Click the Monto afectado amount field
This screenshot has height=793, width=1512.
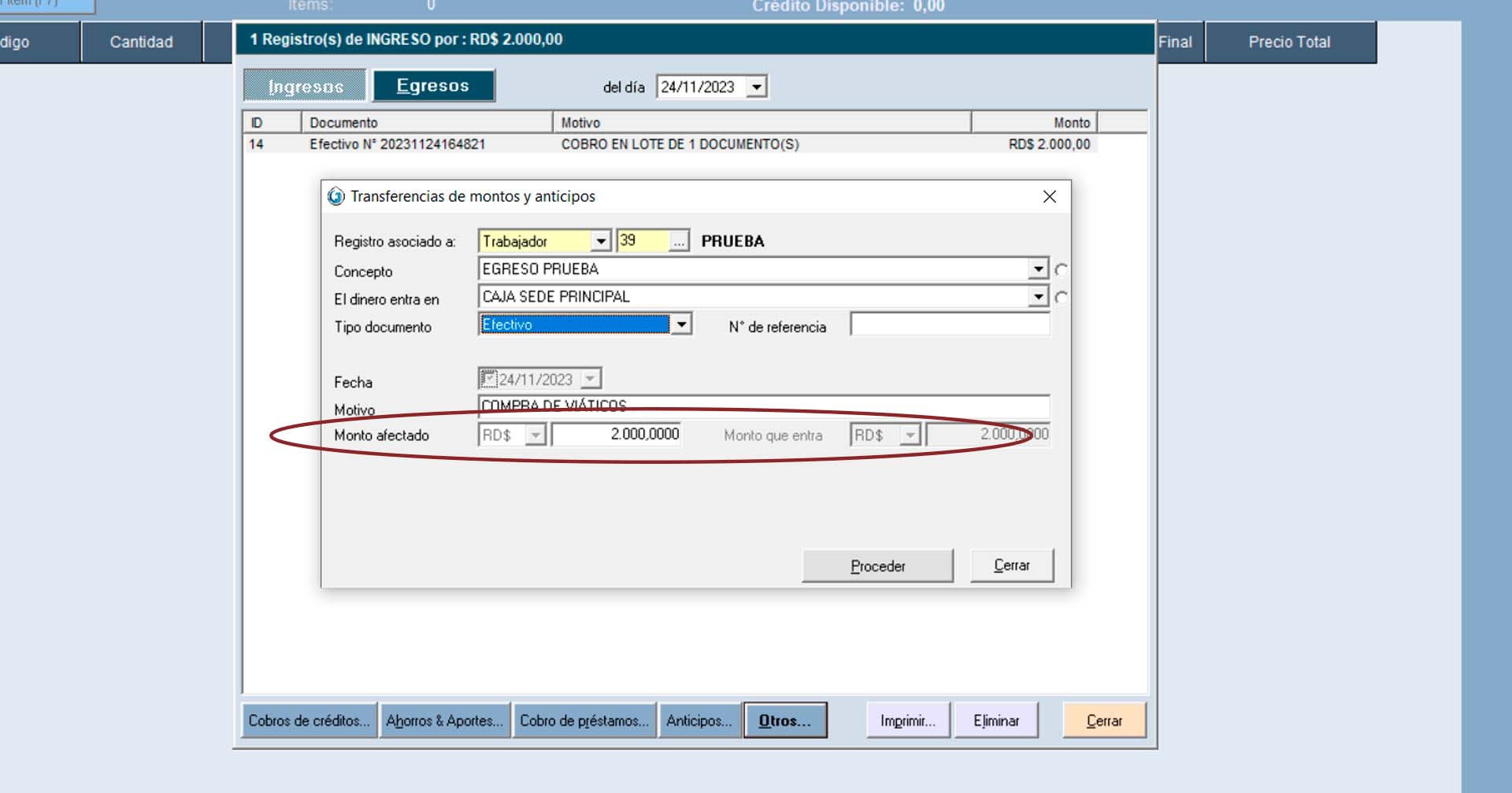(617, 435)
